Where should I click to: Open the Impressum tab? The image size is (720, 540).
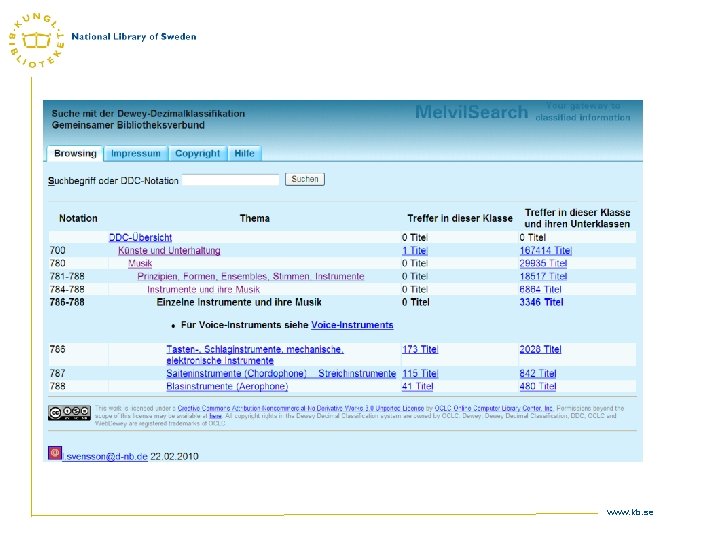pos(136,153)
